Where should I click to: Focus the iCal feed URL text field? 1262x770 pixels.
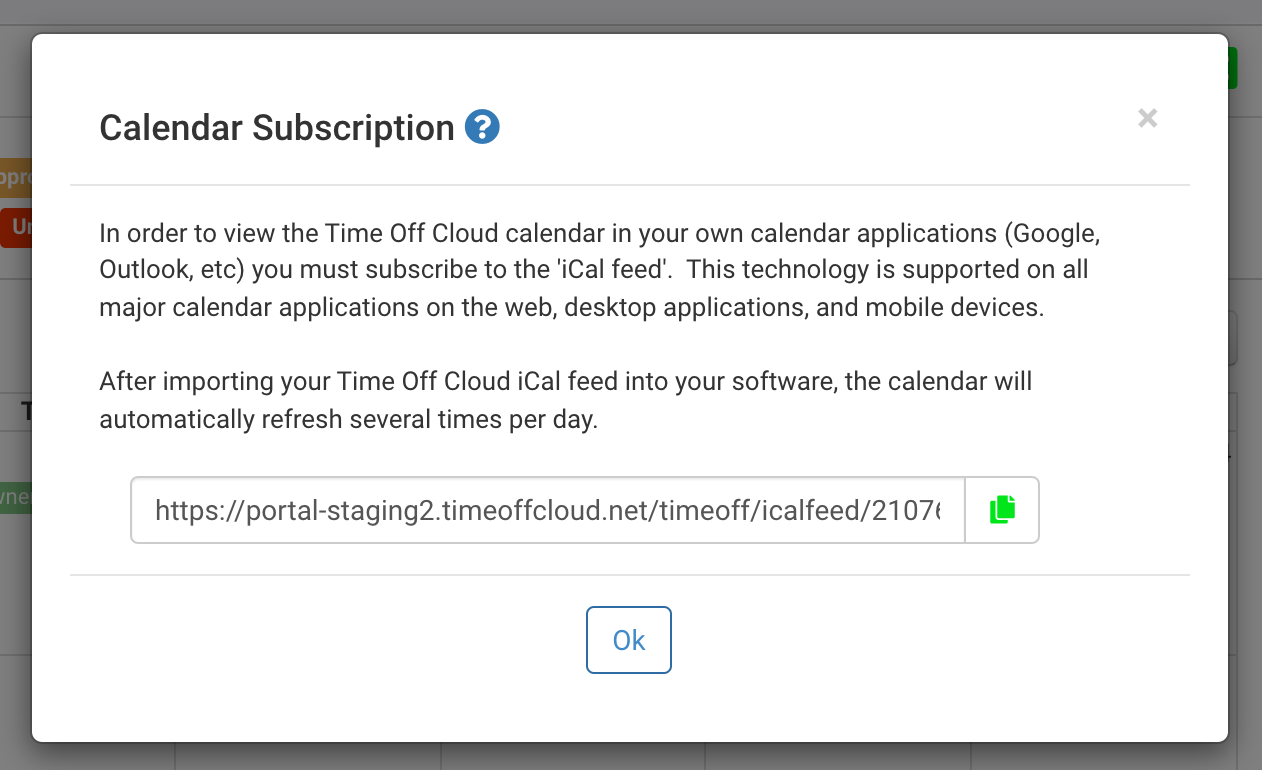pyautogui.click(x=548, y=510)
